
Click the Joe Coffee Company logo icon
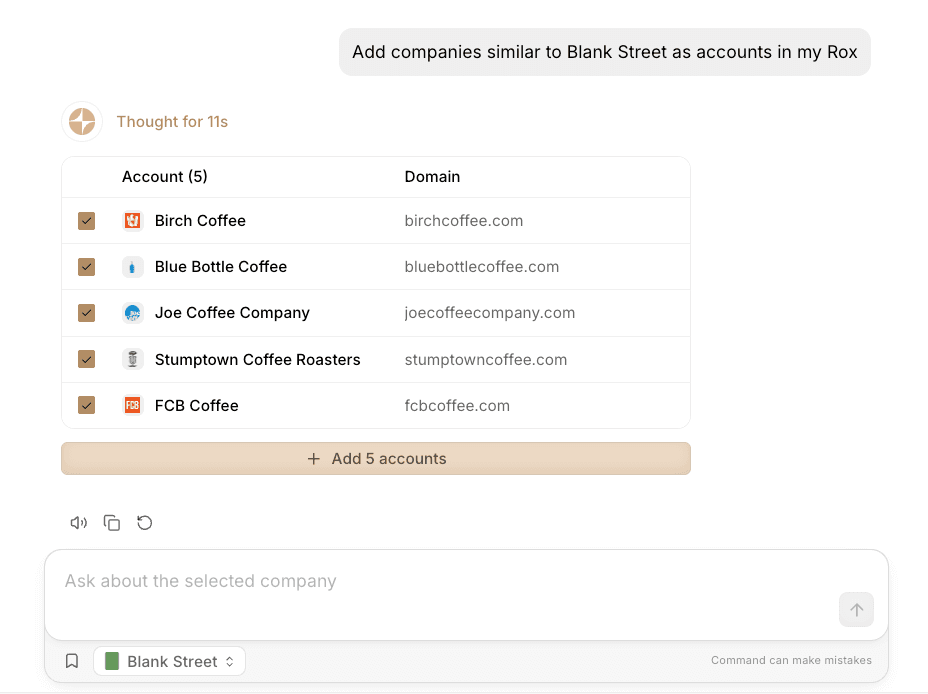coord(133,313)
